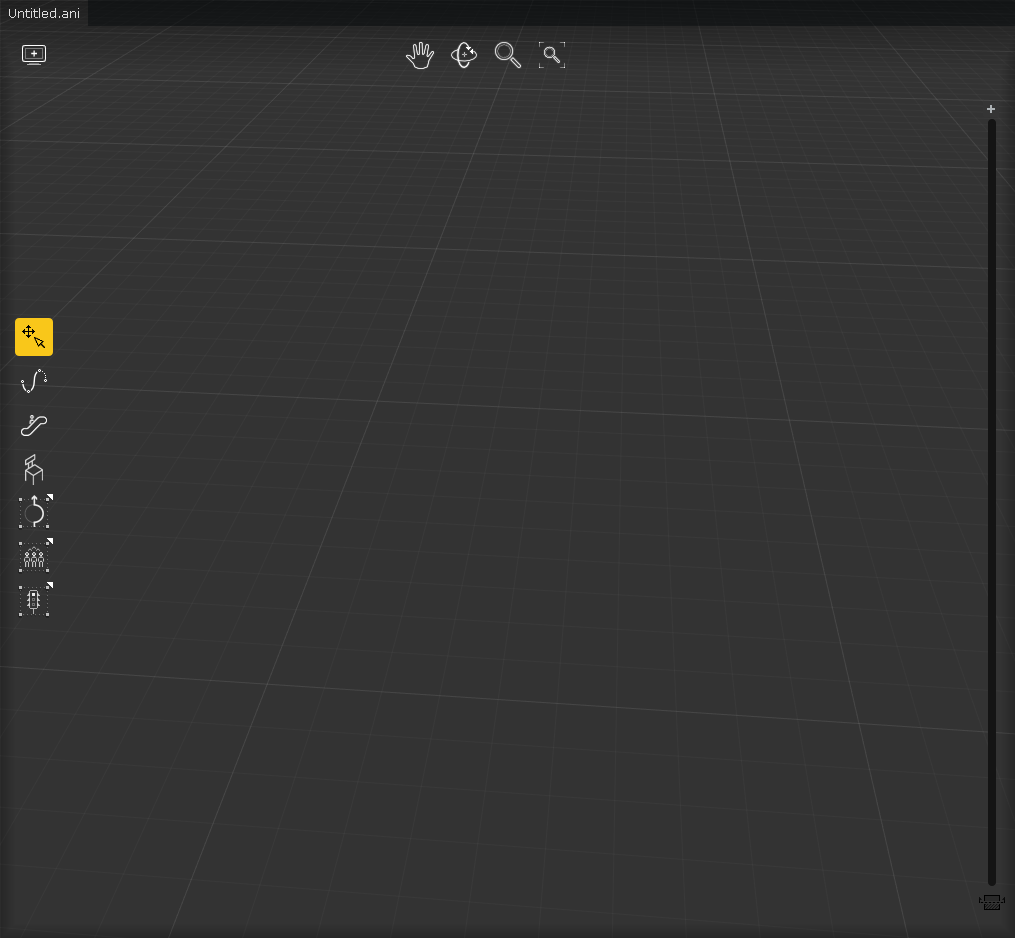Screen dimensions: 1015x938
Task: Deactivate the highlighted selection tool
Action: pos(33,336)
